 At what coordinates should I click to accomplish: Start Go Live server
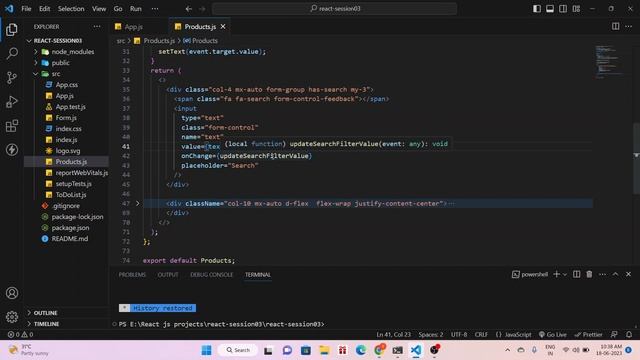(x=552, y=334)
